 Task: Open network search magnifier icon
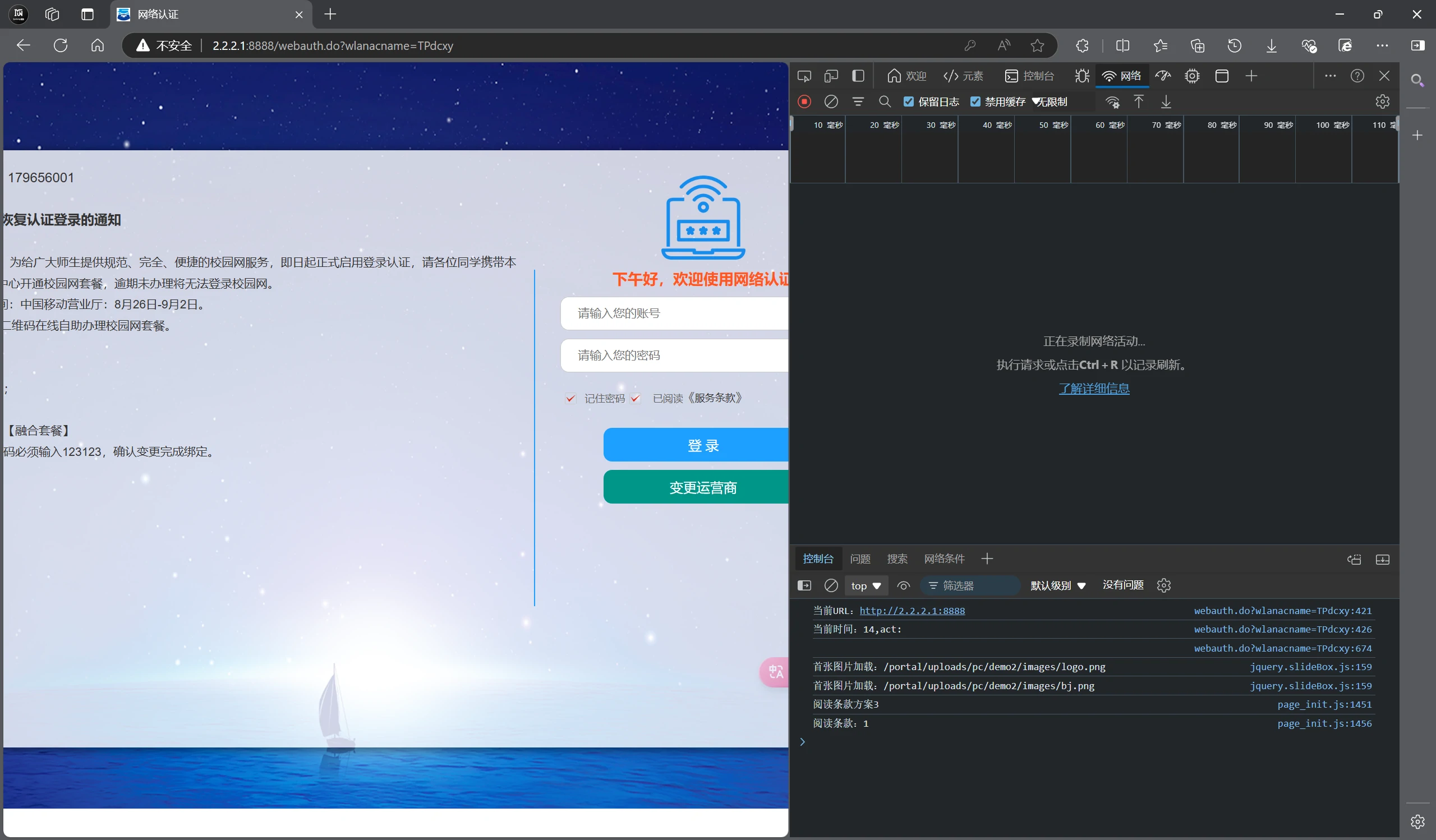[x=885, y=101]
